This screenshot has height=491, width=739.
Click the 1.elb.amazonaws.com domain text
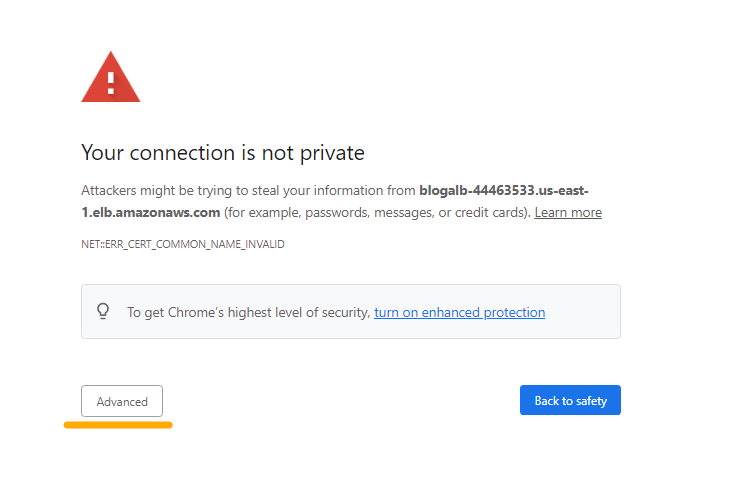[x=150, y=212]
